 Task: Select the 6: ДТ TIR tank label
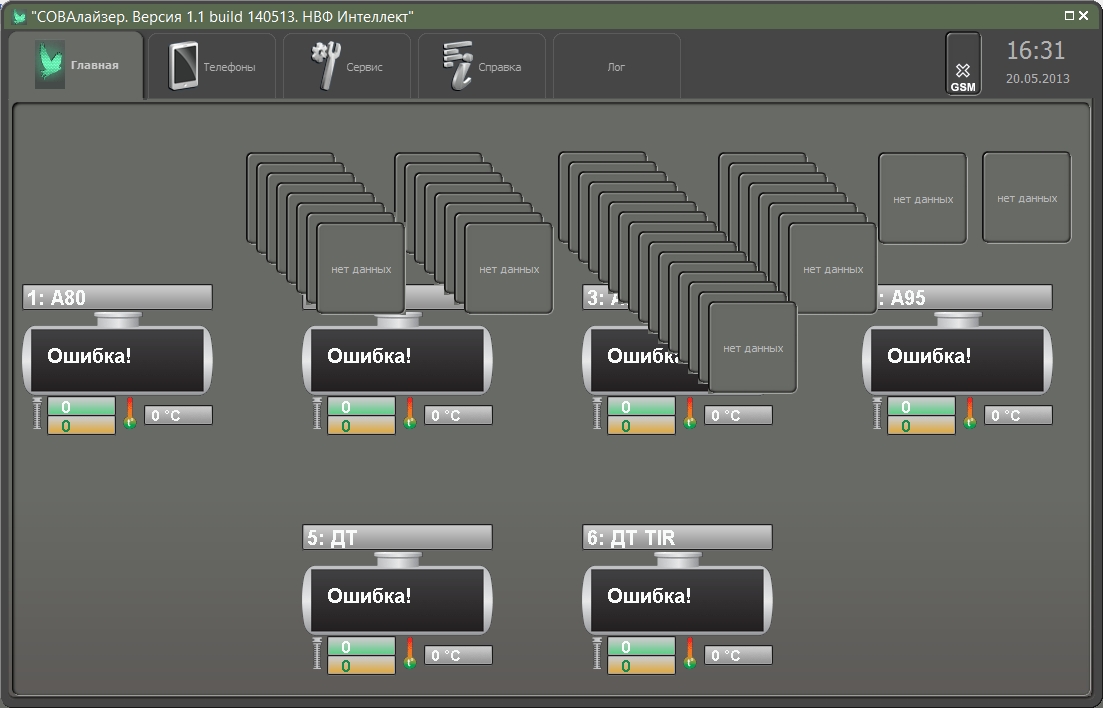[x=677, y=537]
